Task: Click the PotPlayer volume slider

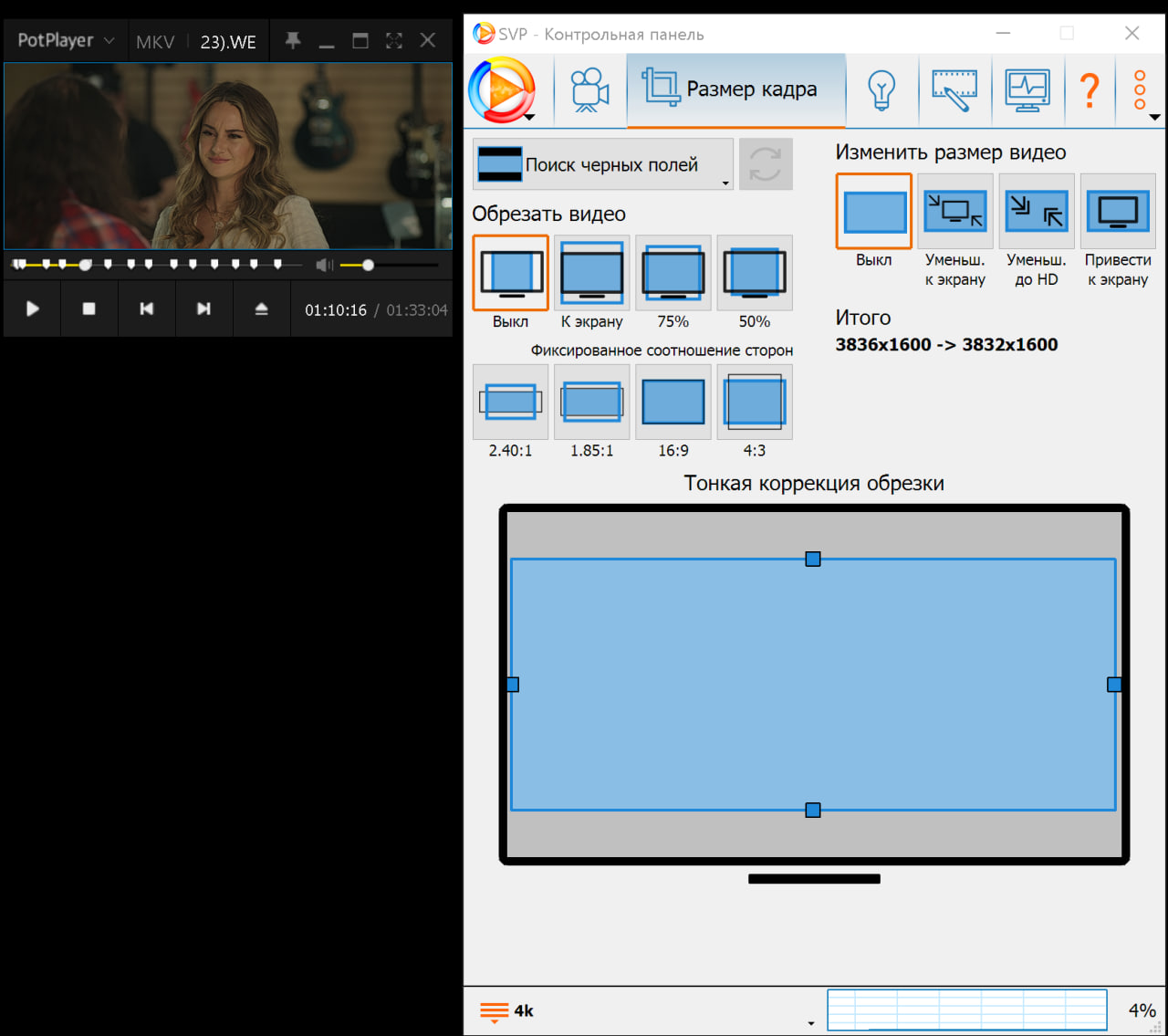Action: click(389, 266)
